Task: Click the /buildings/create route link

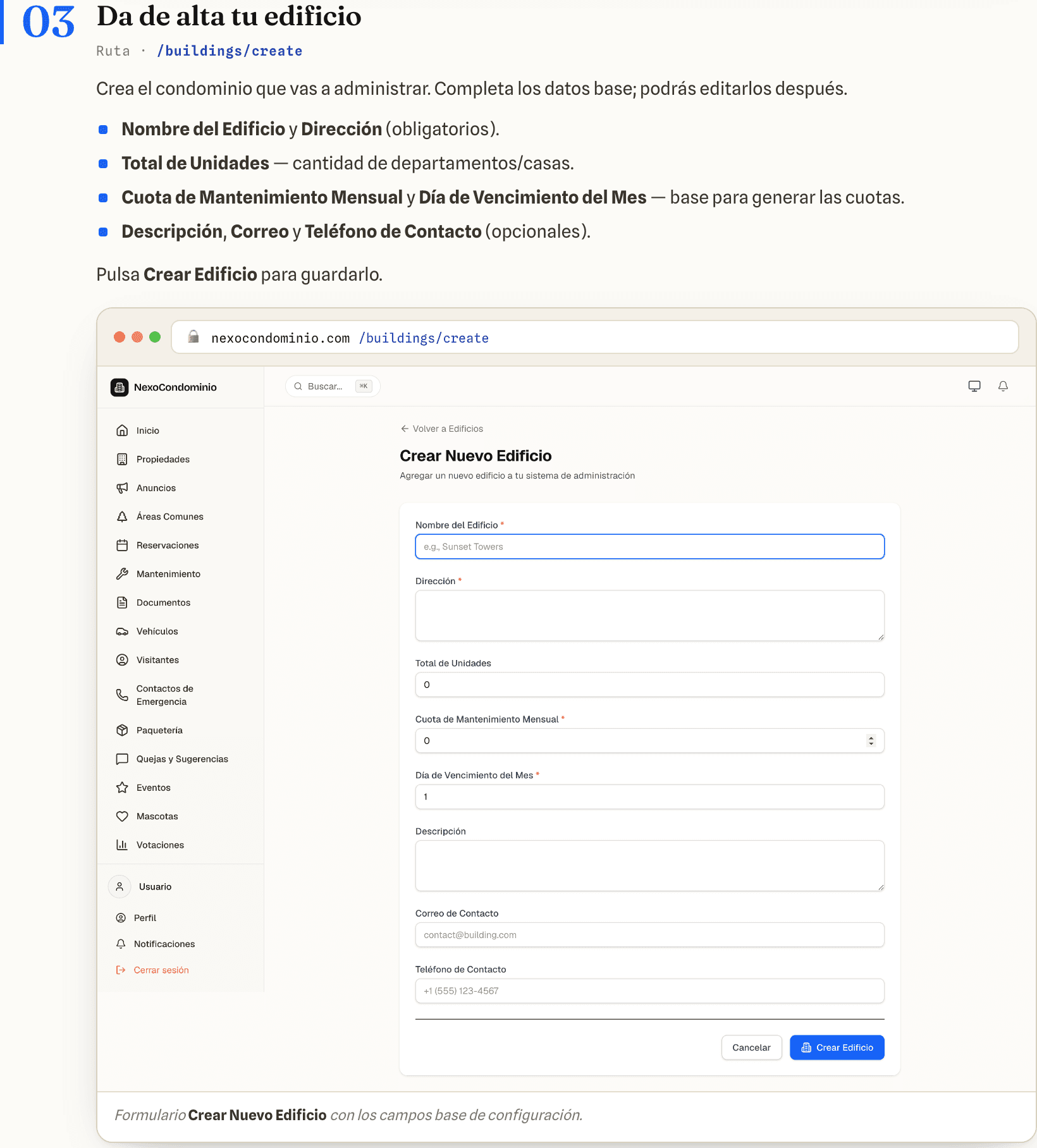Action: pos(230,51)
